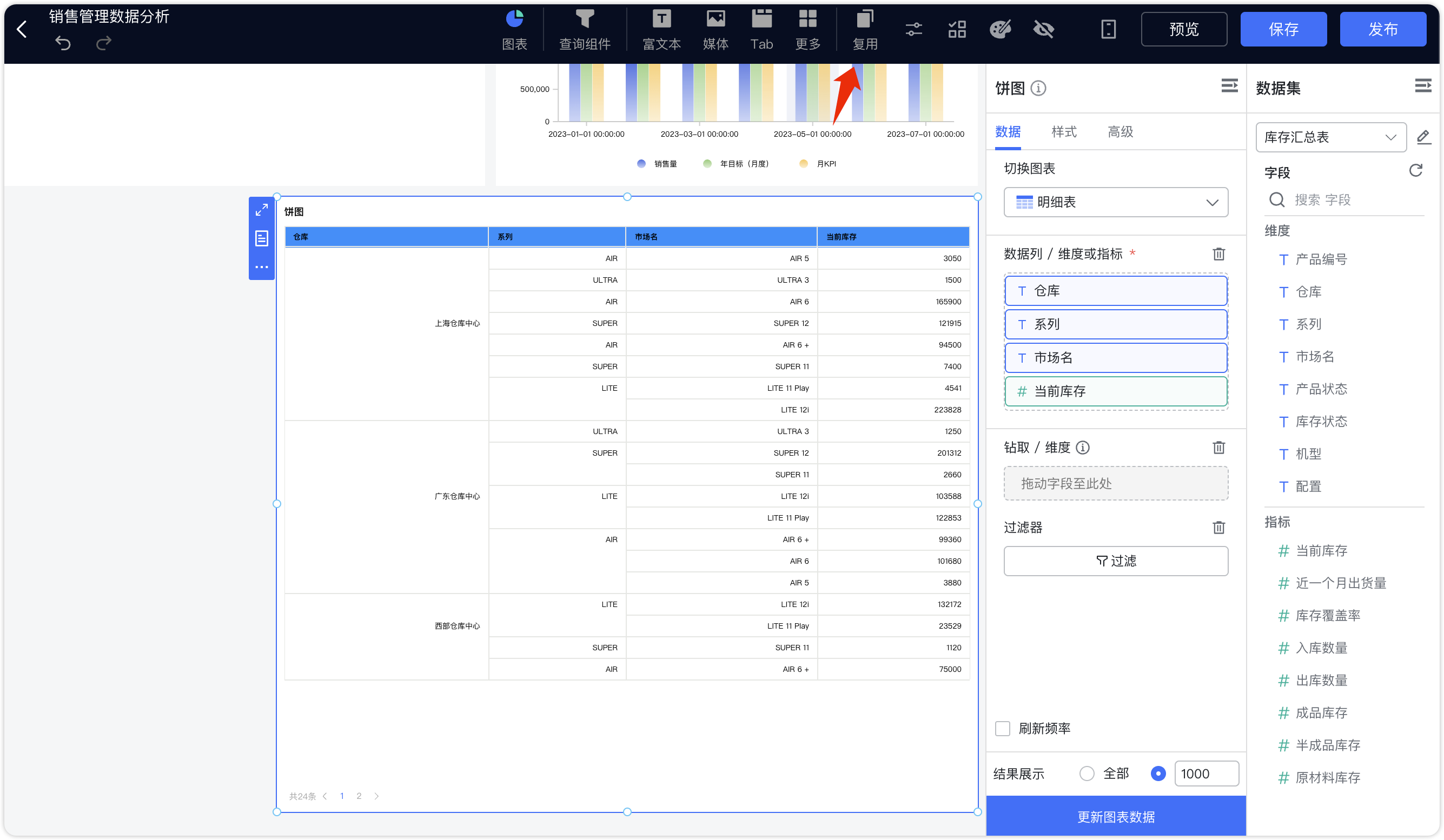
Task: Toggle the crossed-eye visibility icon
Action: 1043,29
